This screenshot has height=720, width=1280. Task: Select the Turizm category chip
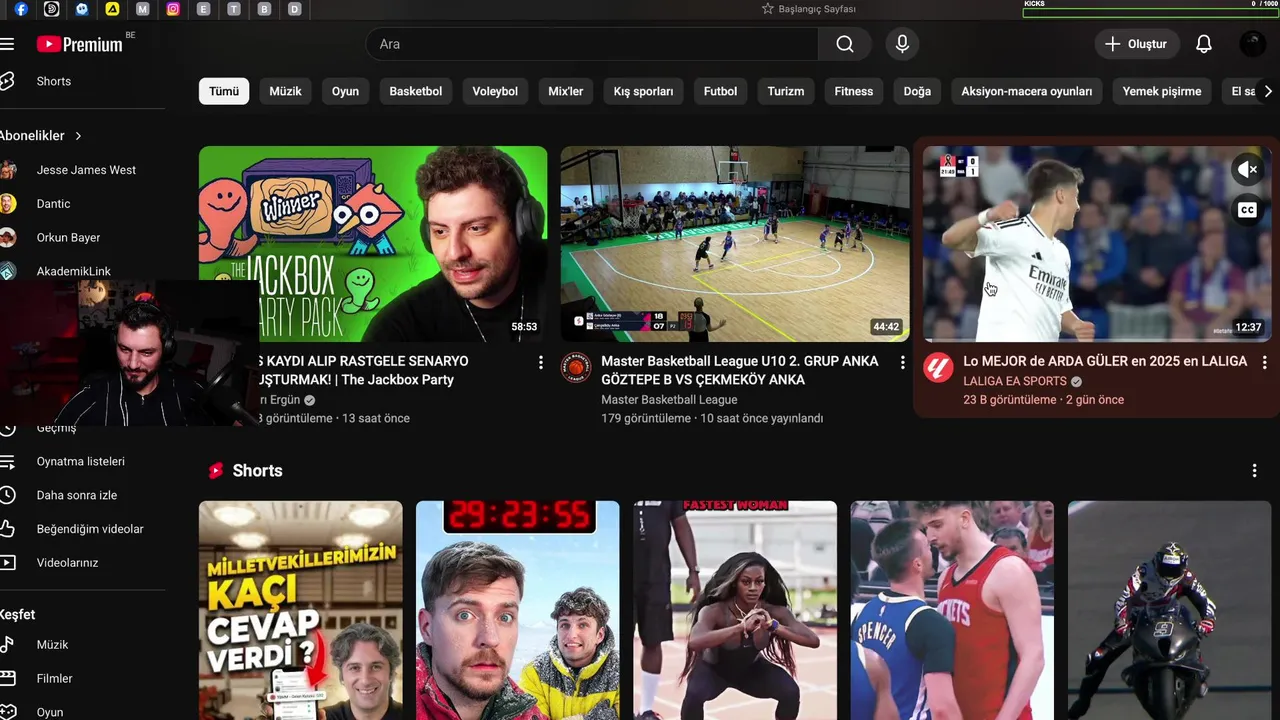pyautogui.click(x=786, y=91)
